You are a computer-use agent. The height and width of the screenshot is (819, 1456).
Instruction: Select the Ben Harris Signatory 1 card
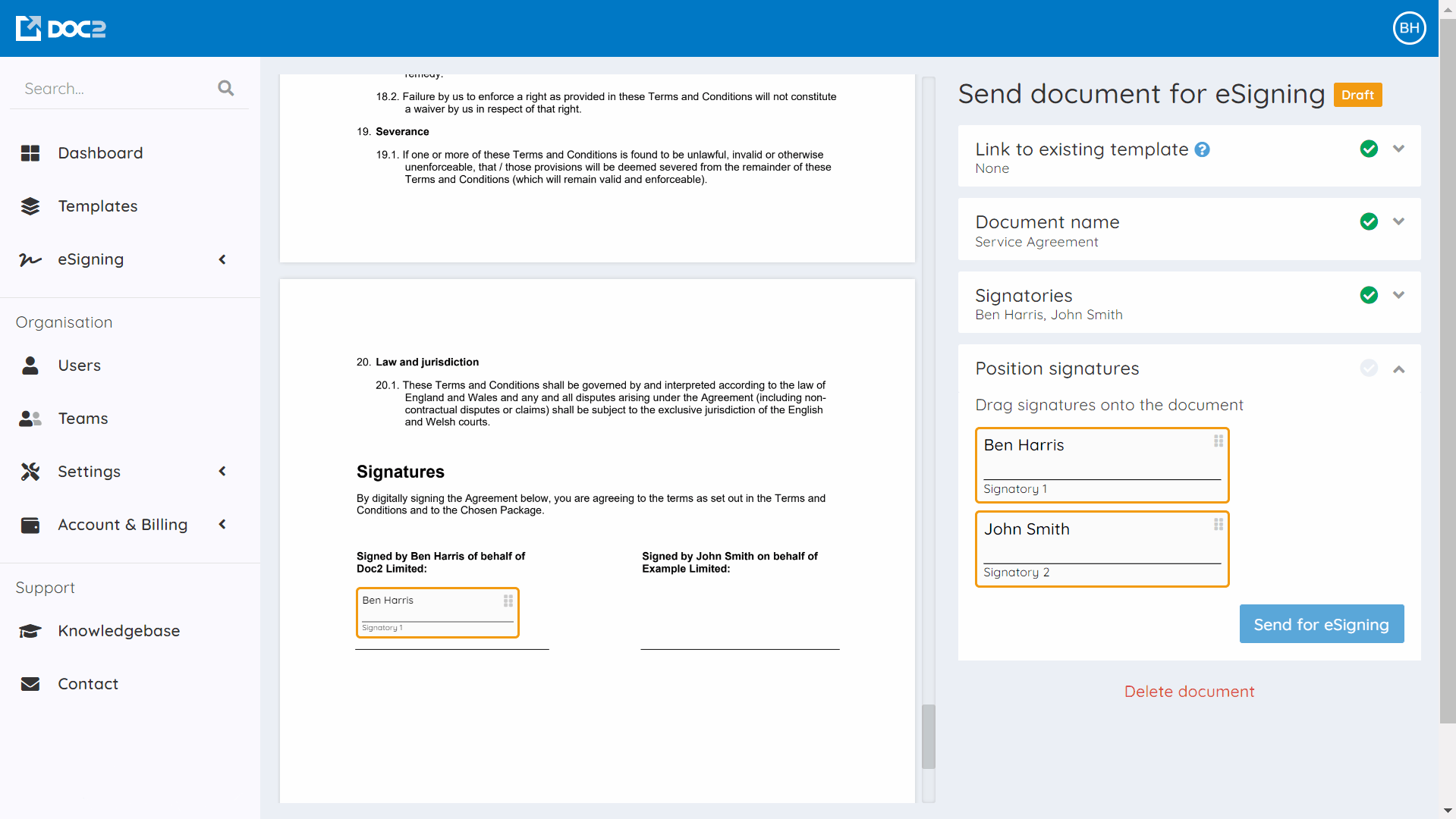[x=1102, y=465]
